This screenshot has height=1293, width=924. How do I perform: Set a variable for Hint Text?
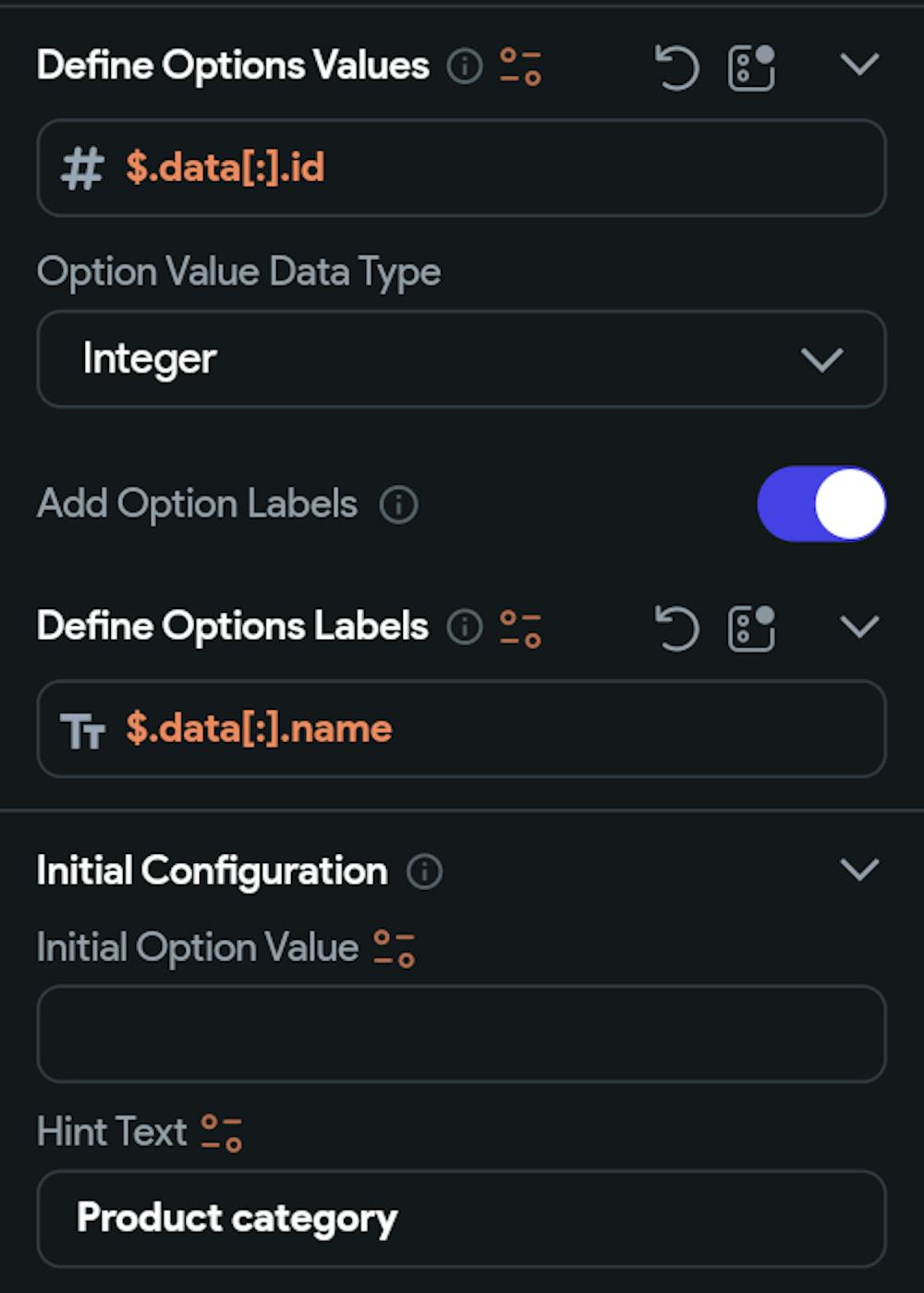point(223,1131)
